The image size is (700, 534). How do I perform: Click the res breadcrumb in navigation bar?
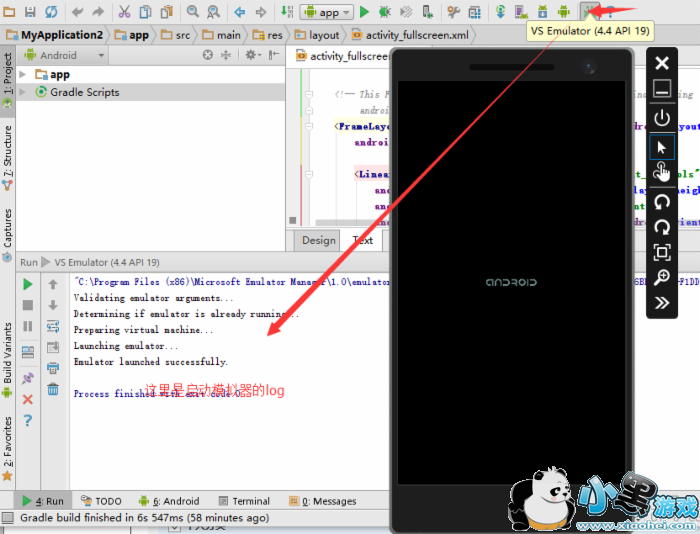268,35
